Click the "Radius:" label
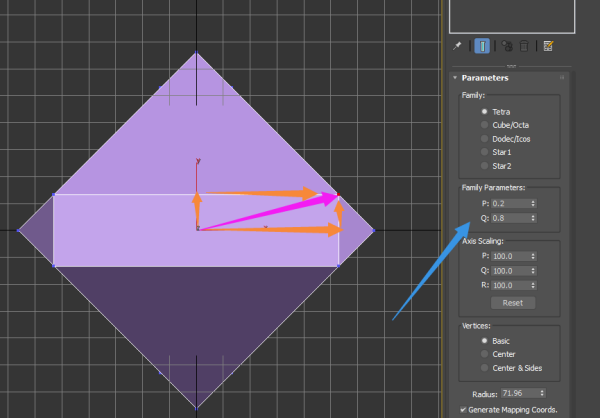The image size is (600, 418). [484, 394]
